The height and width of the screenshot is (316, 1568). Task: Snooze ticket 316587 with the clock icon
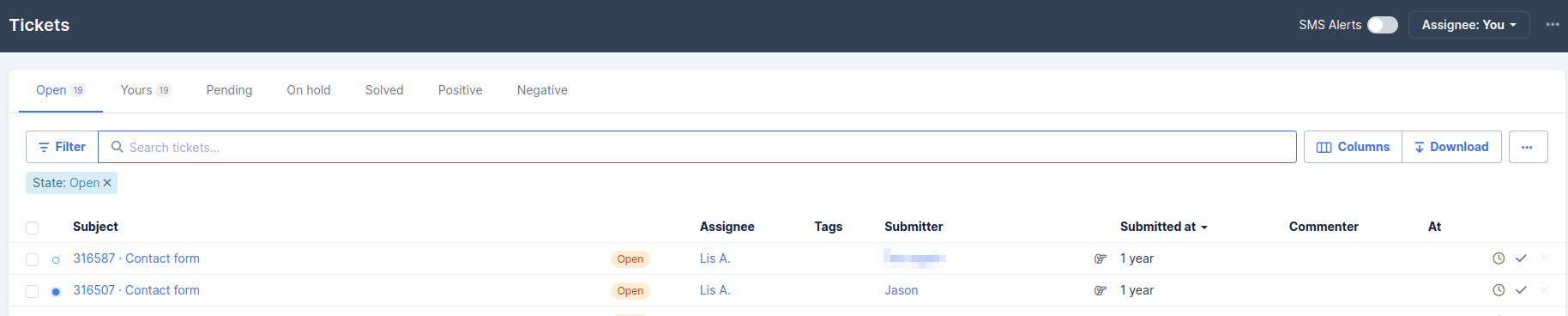(1499, 258)
